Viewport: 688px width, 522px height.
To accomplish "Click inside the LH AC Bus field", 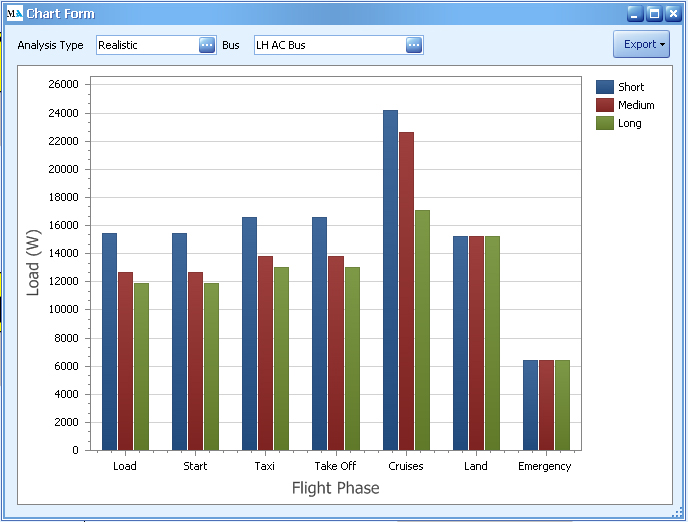I will [x=328, y=45].
